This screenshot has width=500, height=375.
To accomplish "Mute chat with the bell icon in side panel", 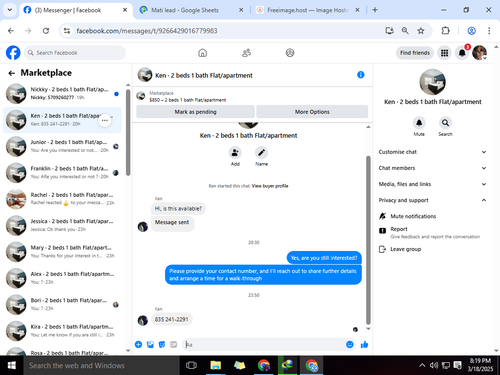I will [419, 123].
